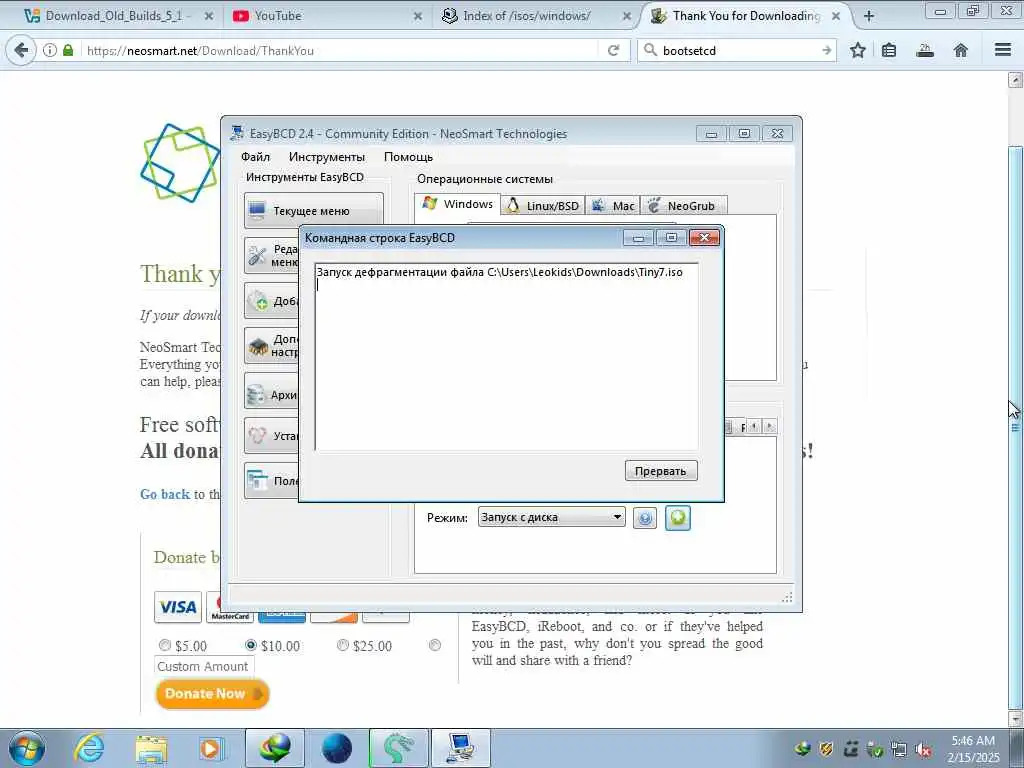
Task: Open the bookmarks list icon
Action: tap(889, 50)
